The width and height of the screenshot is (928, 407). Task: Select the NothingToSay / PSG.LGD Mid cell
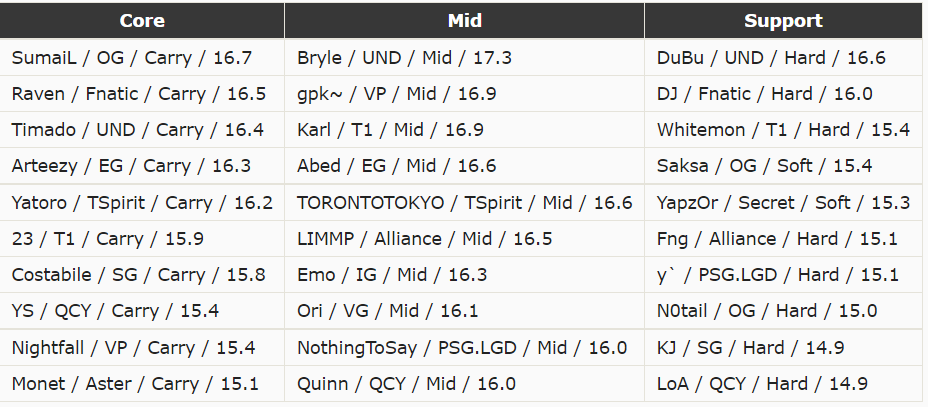coord(462,348)
